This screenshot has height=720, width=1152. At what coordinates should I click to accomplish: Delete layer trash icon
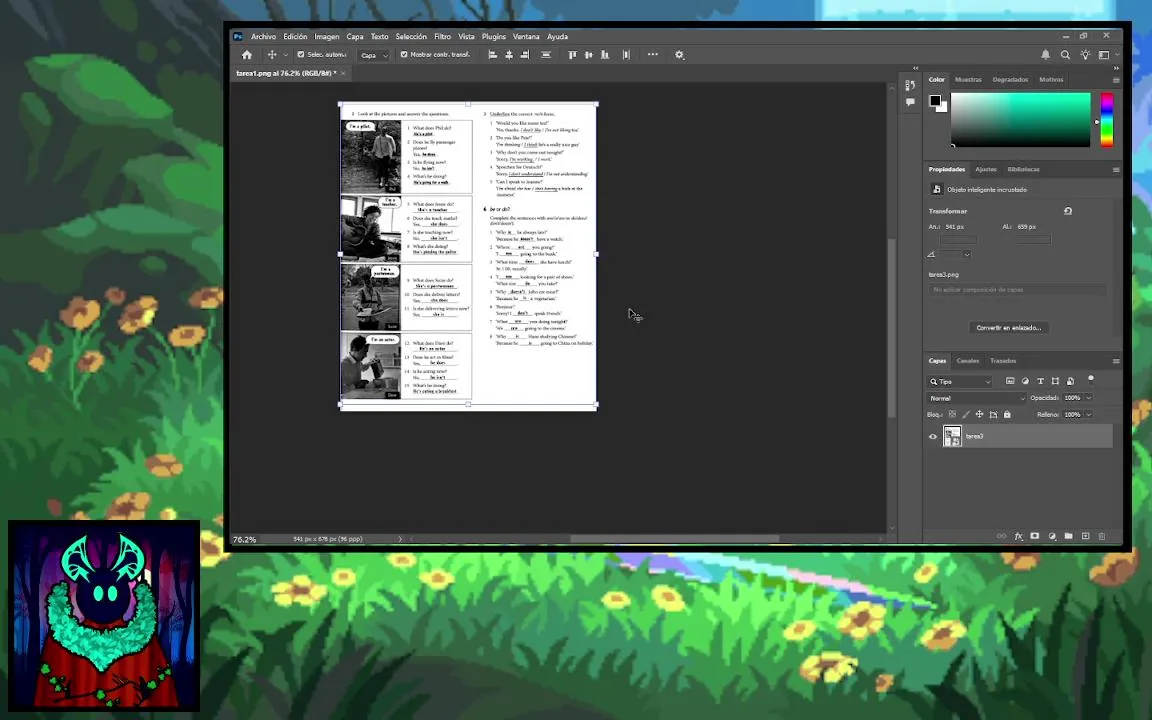(1102, 536)
